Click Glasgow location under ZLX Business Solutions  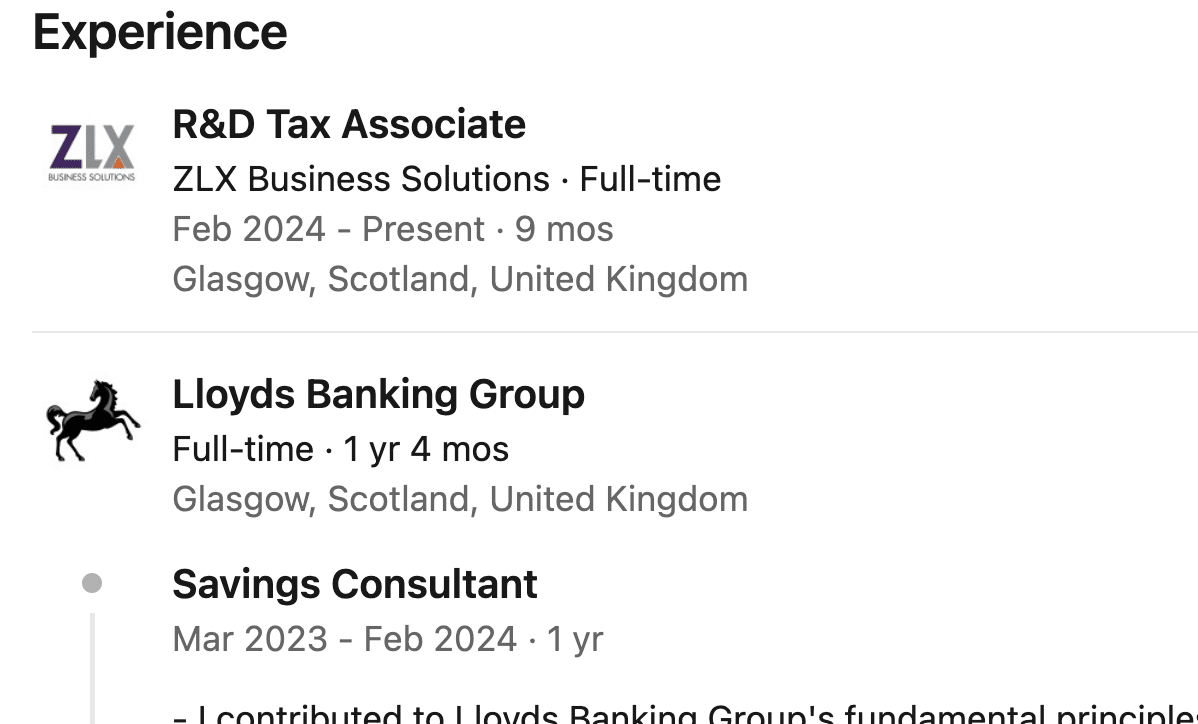click(x=460, y=280)
